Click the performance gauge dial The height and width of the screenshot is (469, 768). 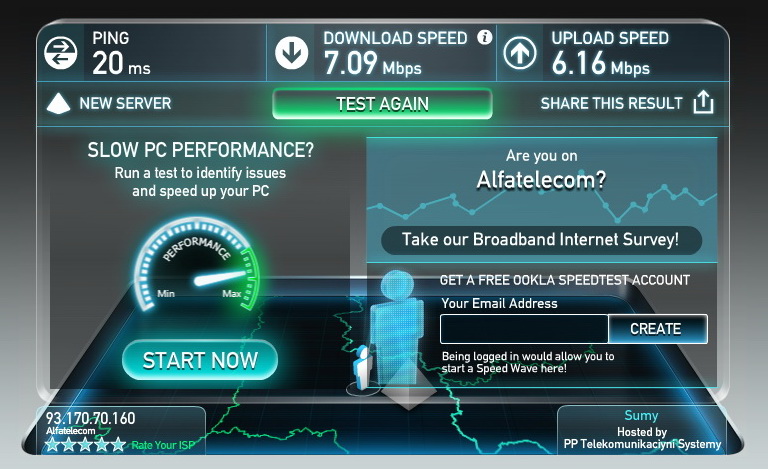point(197,265)
